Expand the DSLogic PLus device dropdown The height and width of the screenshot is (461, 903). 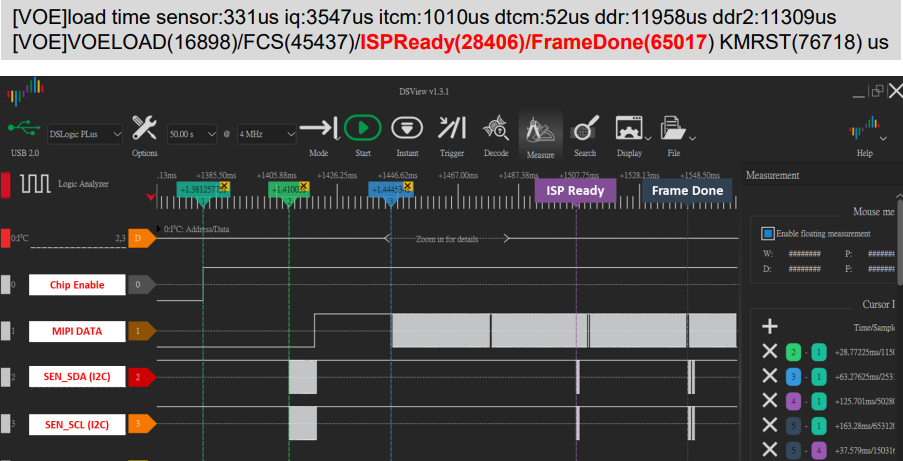tap(87, 133)
